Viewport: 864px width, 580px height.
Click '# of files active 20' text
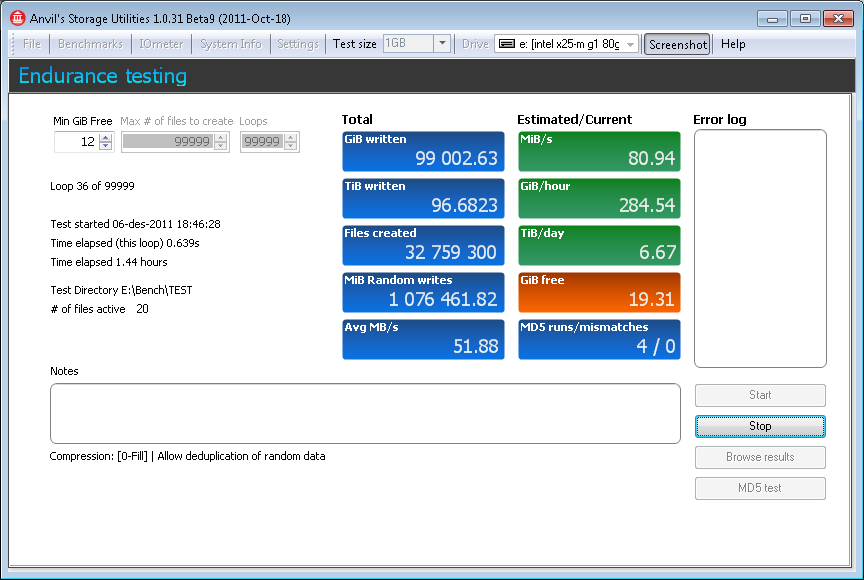click(x=99, y=309)
